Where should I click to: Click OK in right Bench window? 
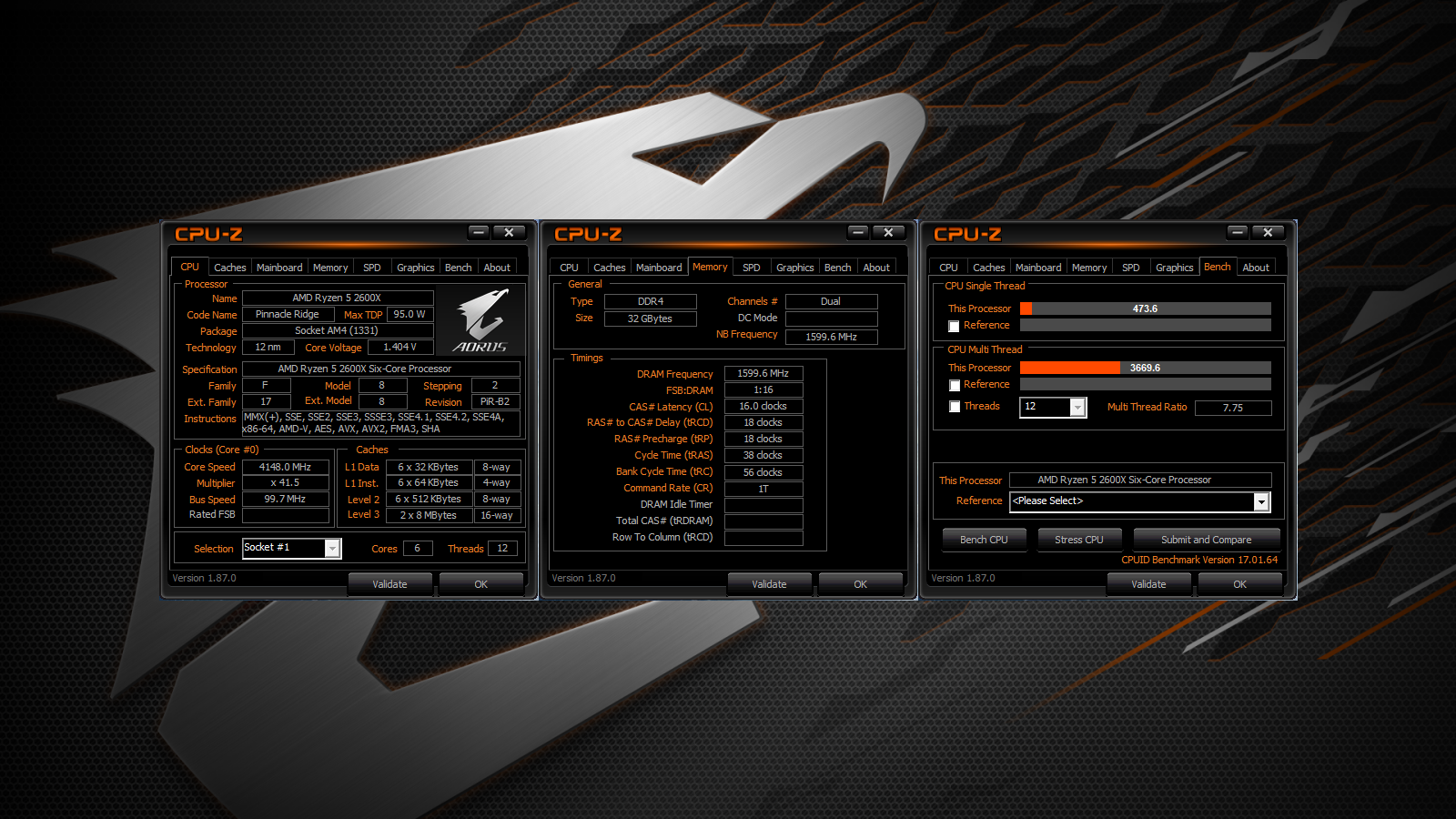1240,584
